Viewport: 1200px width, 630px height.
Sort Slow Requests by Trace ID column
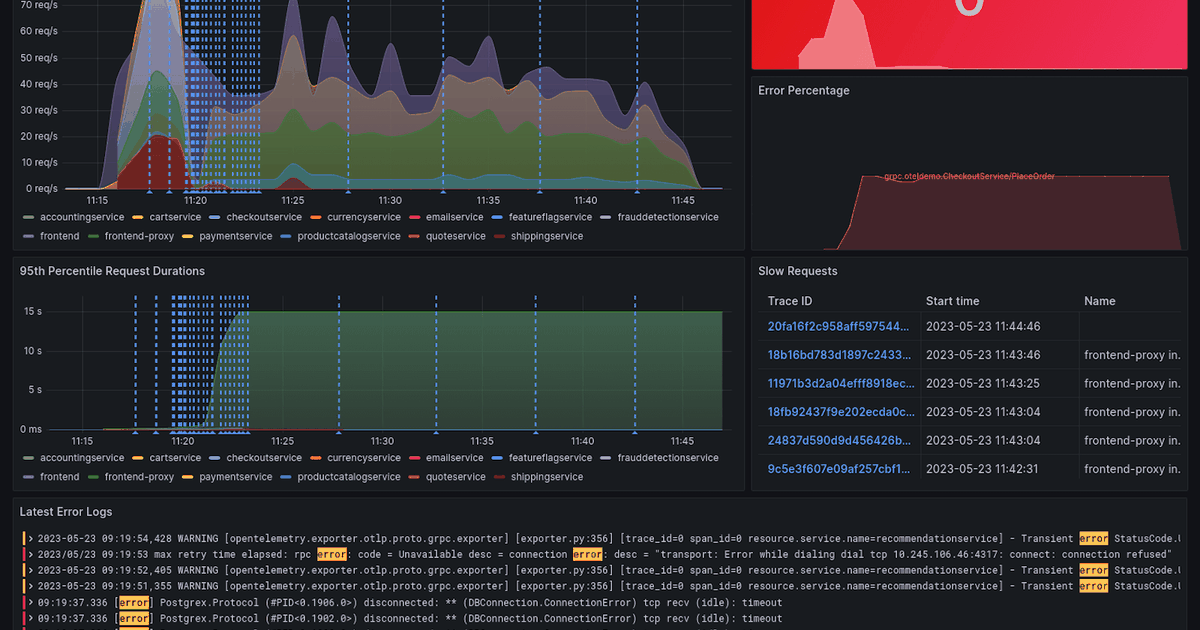(x=790, y=301)
